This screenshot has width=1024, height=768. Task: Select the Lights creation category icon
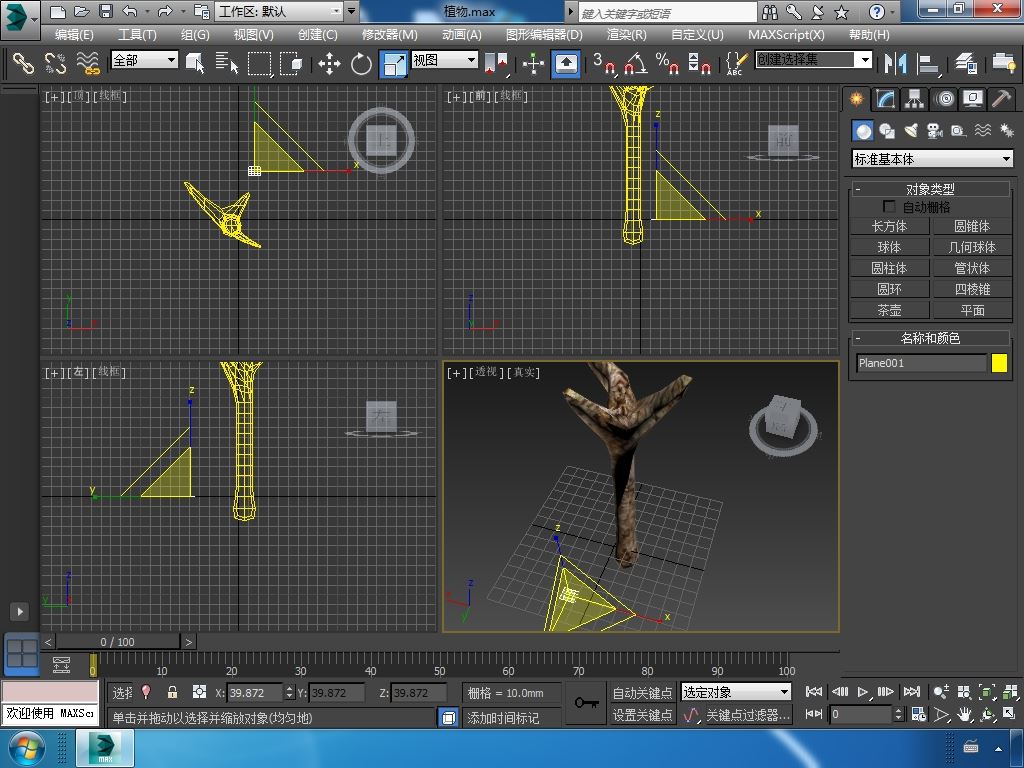(911, 131)
